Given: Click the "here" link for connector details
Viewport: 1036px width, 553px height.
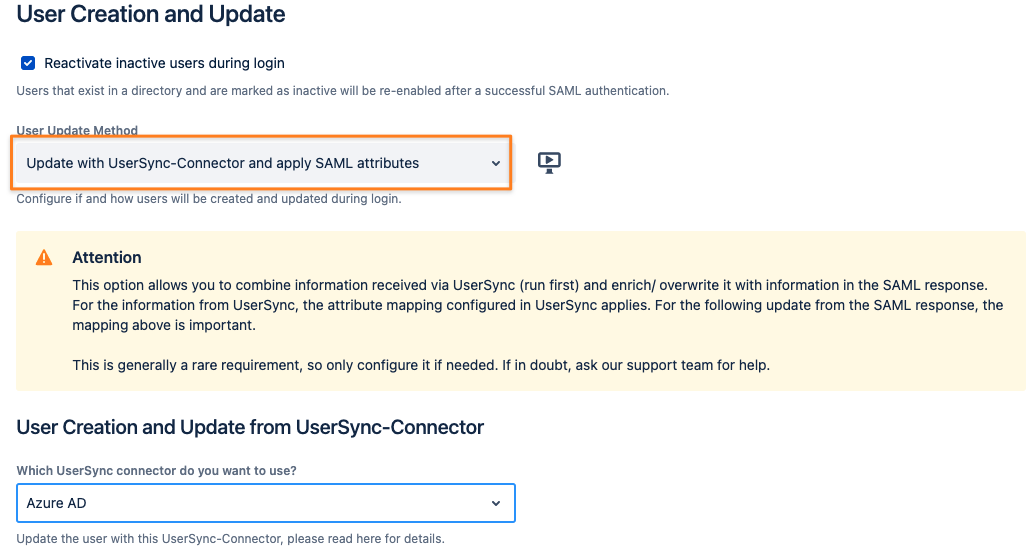Looking at the screenshot, I should click(368, 539).
